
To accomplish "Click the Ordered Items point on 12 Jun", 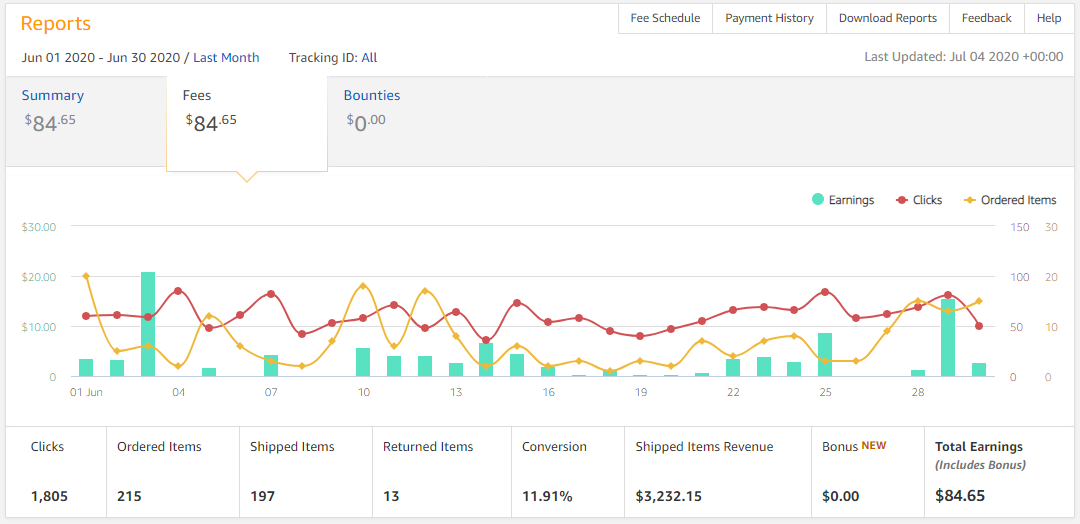I will click(x=425, y=291).
